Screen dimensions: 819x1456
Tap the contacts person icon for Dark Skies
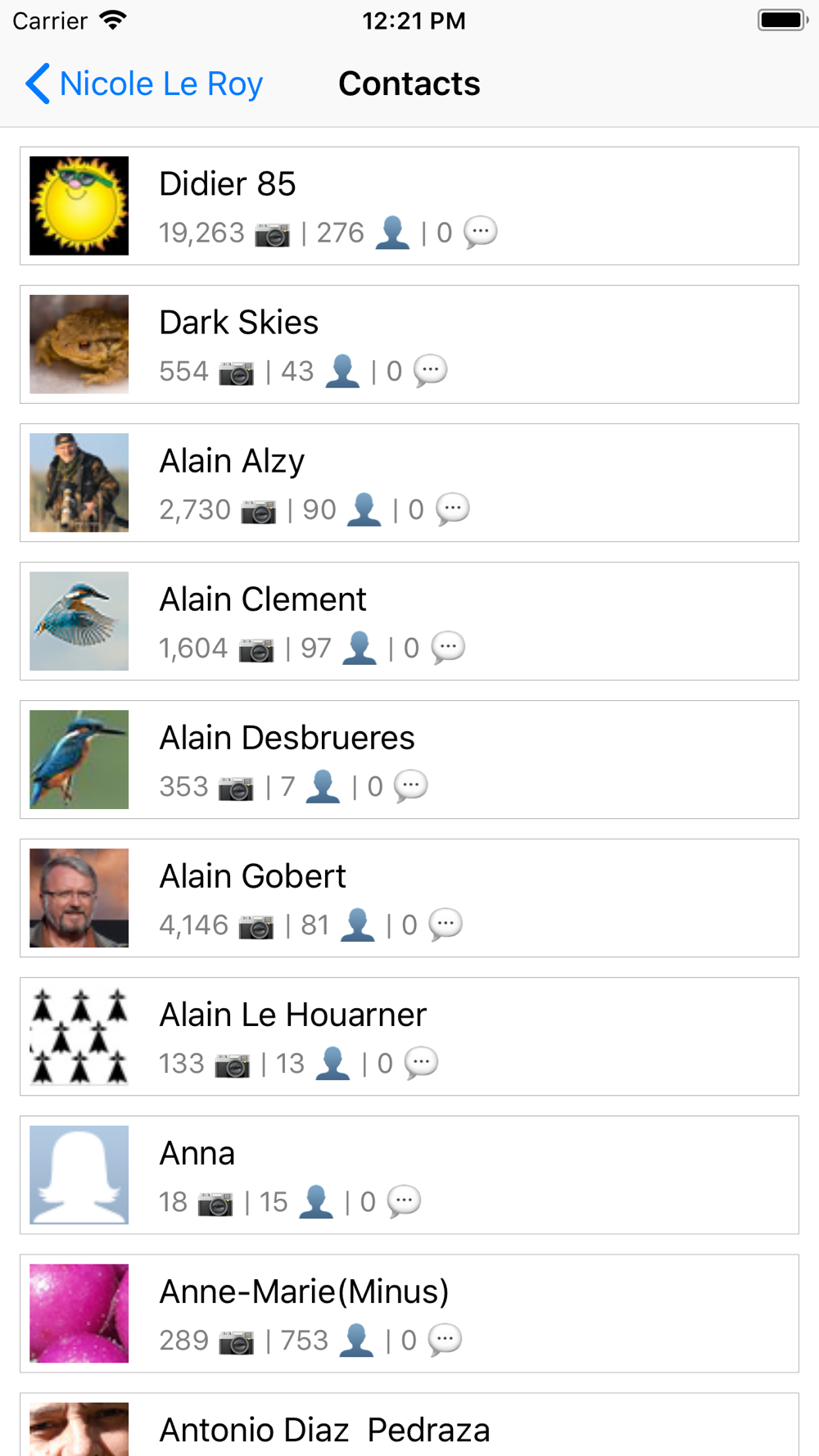(342, 372)
